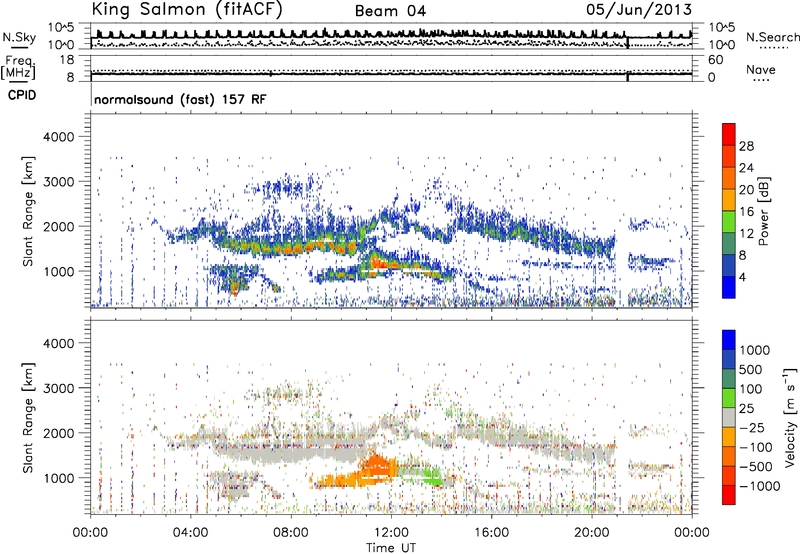Click the Beam 04 label

(390, 11)
